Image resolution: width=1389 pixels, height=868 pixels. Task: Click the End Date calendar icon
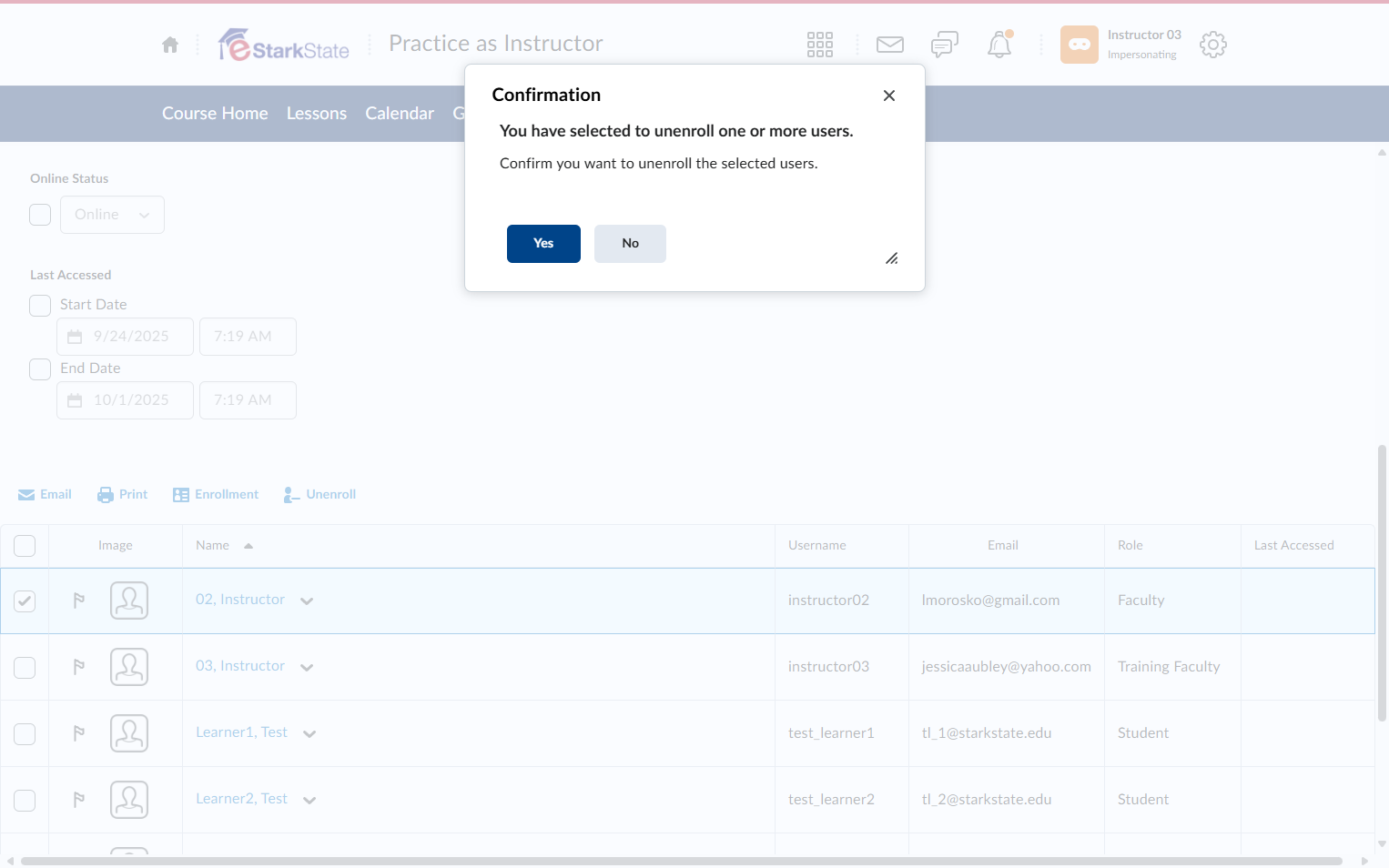click(75, 400)
